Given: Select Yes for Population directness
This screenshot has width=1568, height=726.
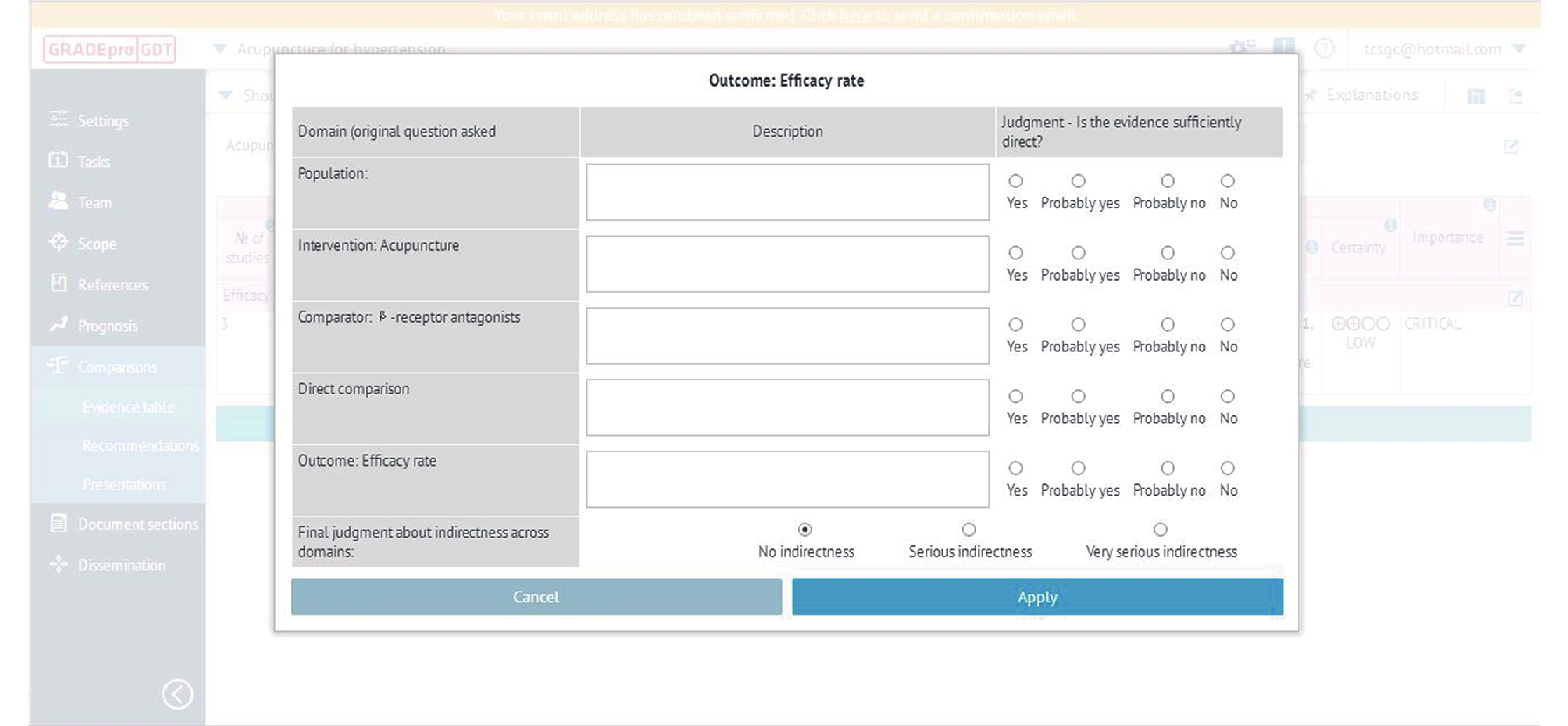Looking at the screenshot, I should click(1015, 181).
